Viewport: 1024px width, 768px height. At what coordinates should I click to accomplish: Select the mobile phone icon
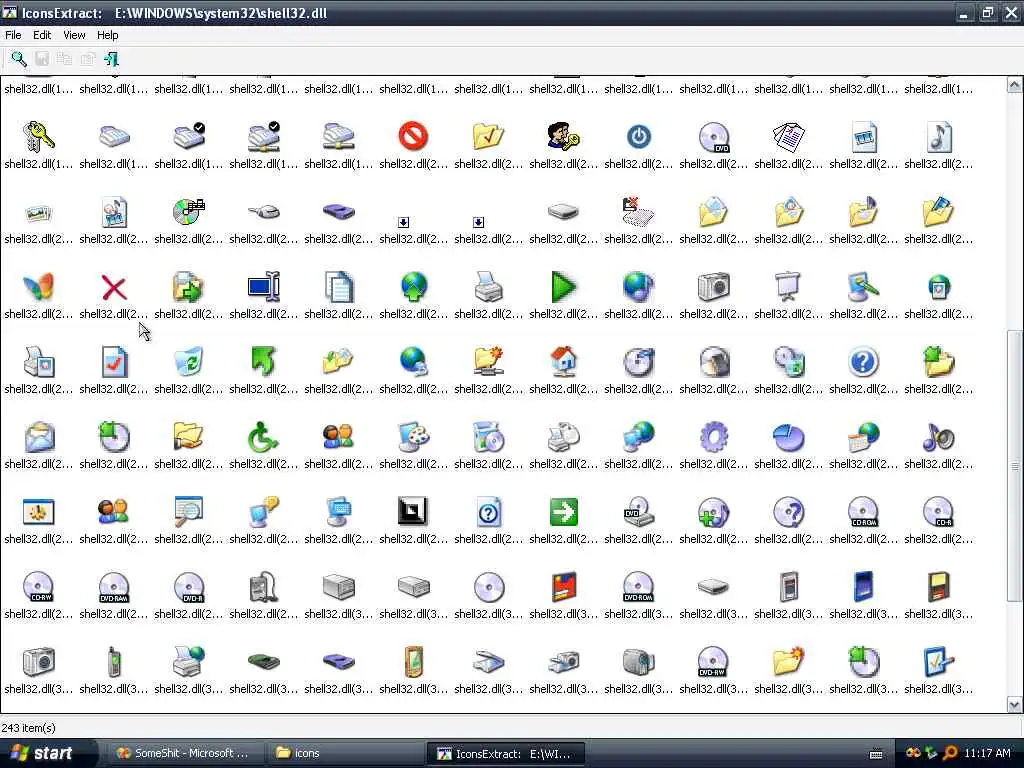pos(114,662)
